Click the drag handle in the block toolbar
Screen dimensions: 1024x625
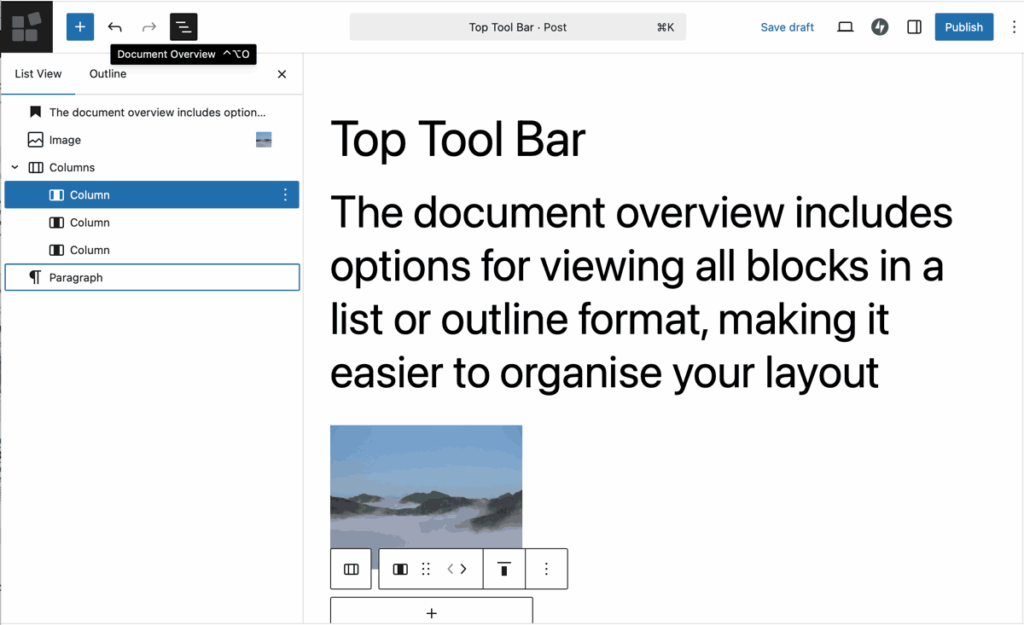point(425,569)
